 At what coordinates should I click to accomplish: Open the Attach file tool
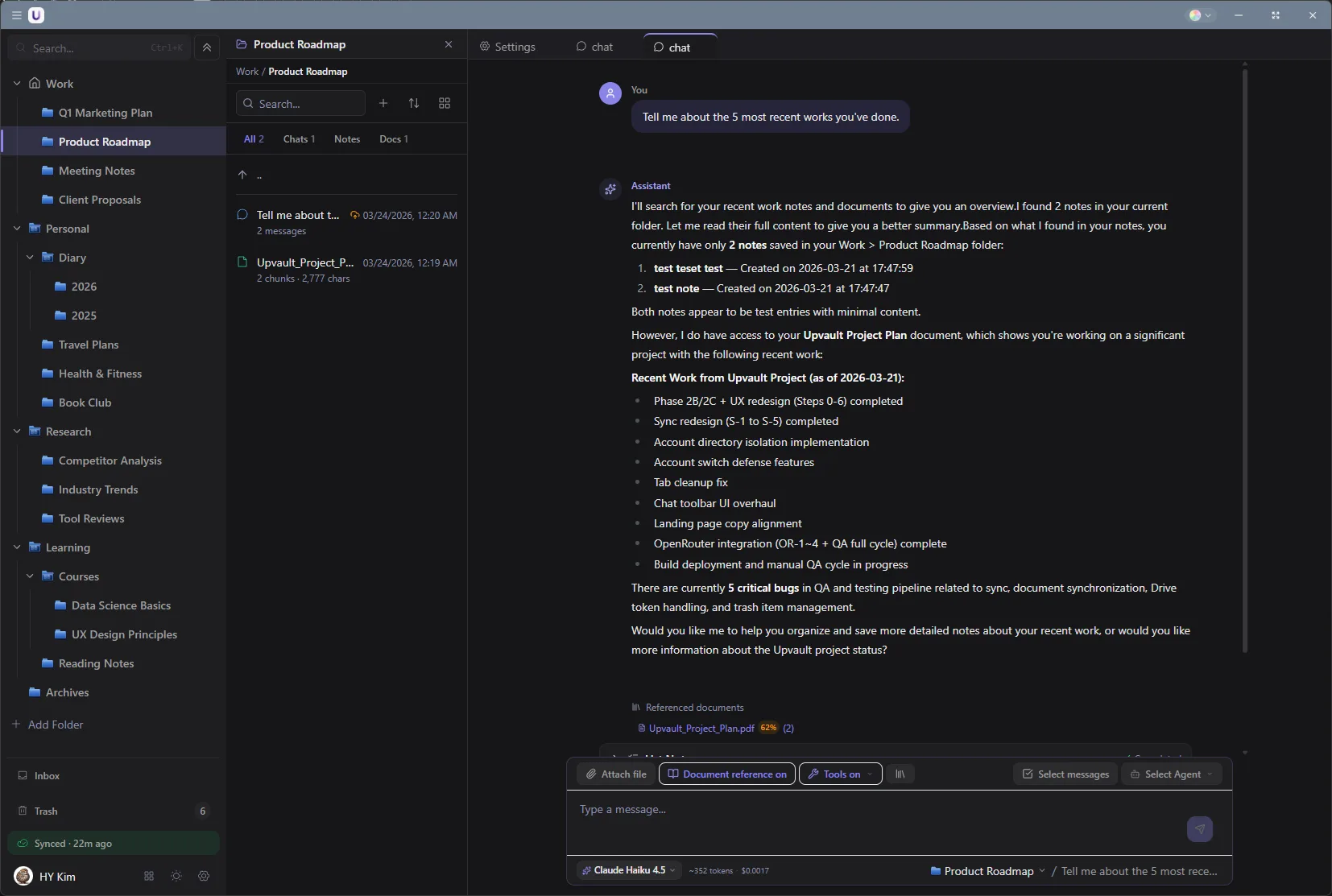click(615, 774)
